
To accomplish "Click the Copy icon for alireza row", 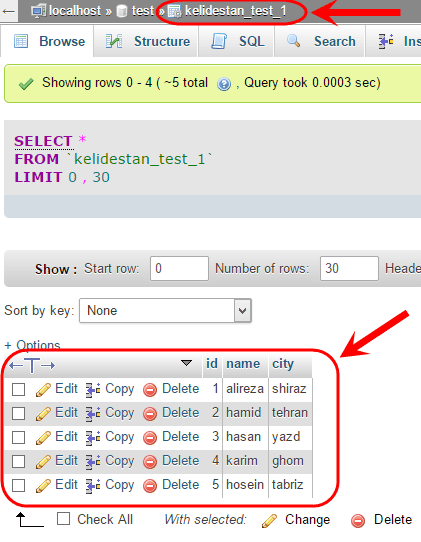I will tap(93, 390).
